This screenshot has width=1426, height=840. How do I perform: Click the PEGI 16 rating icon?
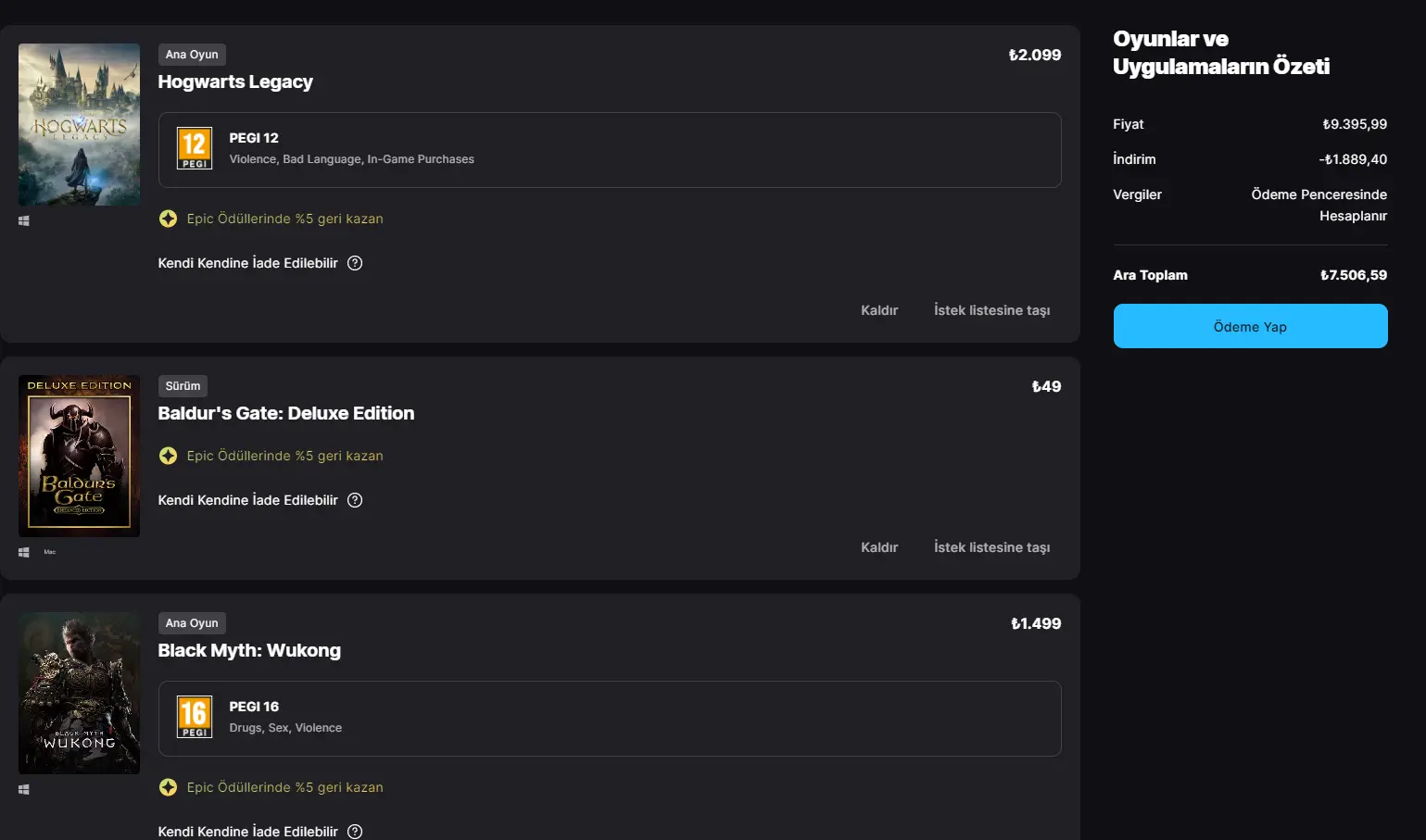click(195, 717)
